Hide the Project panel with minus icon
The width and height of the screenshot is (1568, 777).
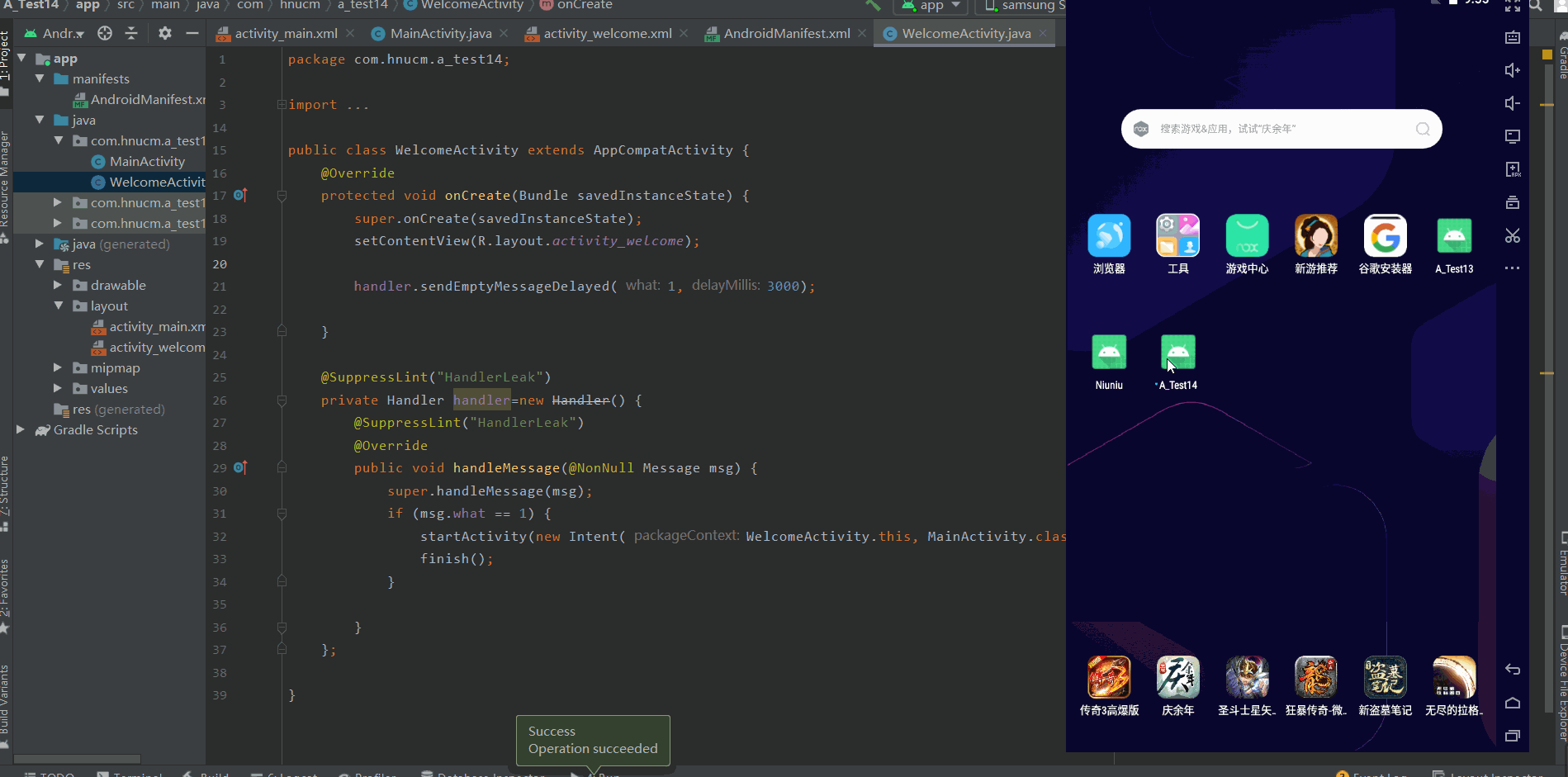(192, 33)
